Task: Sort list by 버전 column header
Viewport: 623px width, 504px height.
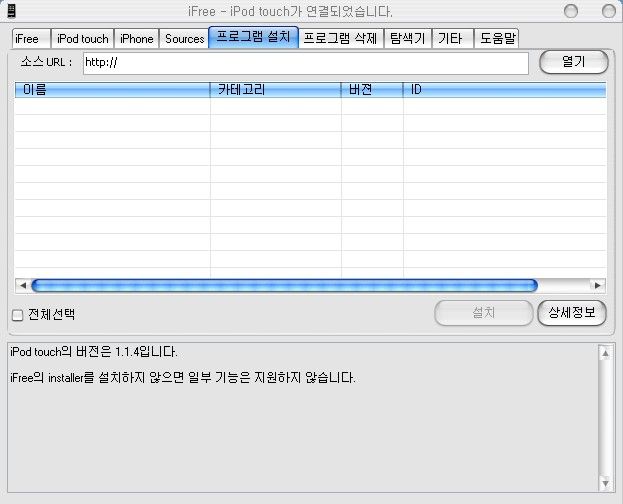Action: [x=372, y=89]
